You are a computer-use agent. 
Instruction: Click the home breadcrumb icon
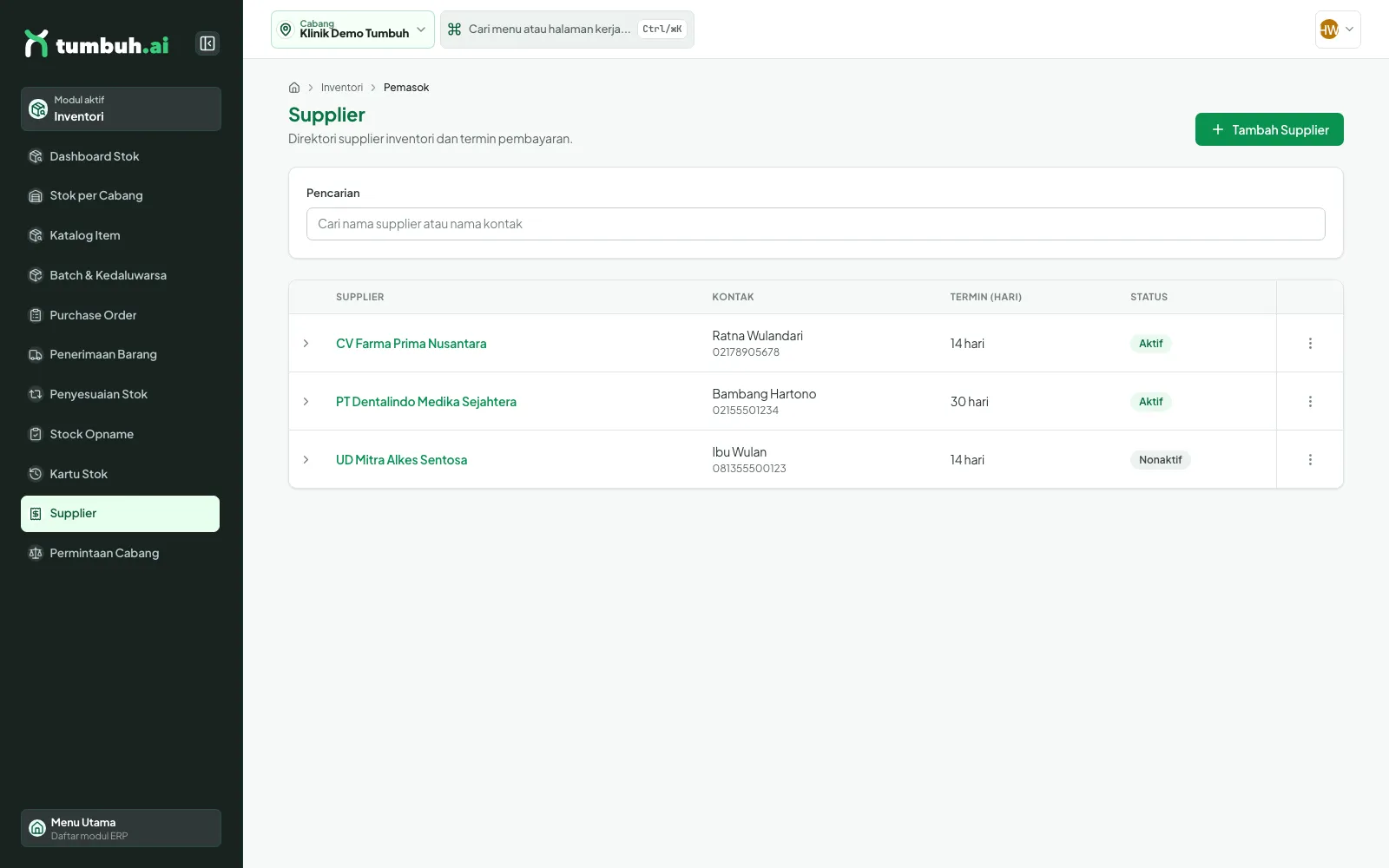point(294,88)
